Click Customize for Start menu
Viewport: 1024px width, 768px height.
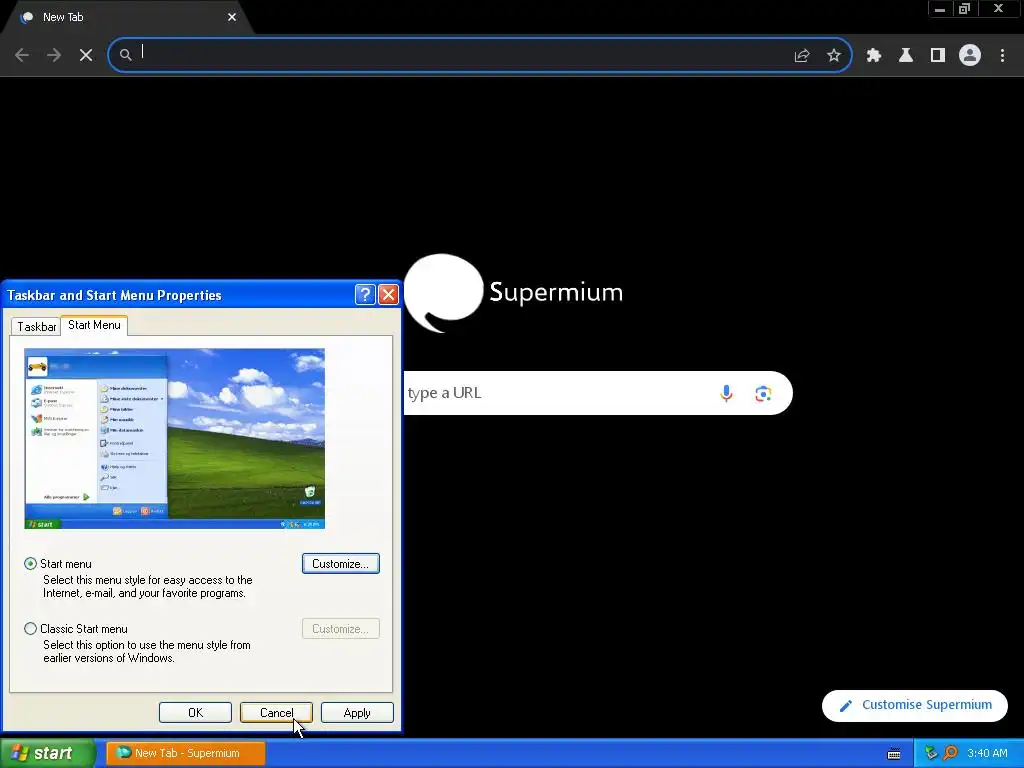(x=341, y=564)
